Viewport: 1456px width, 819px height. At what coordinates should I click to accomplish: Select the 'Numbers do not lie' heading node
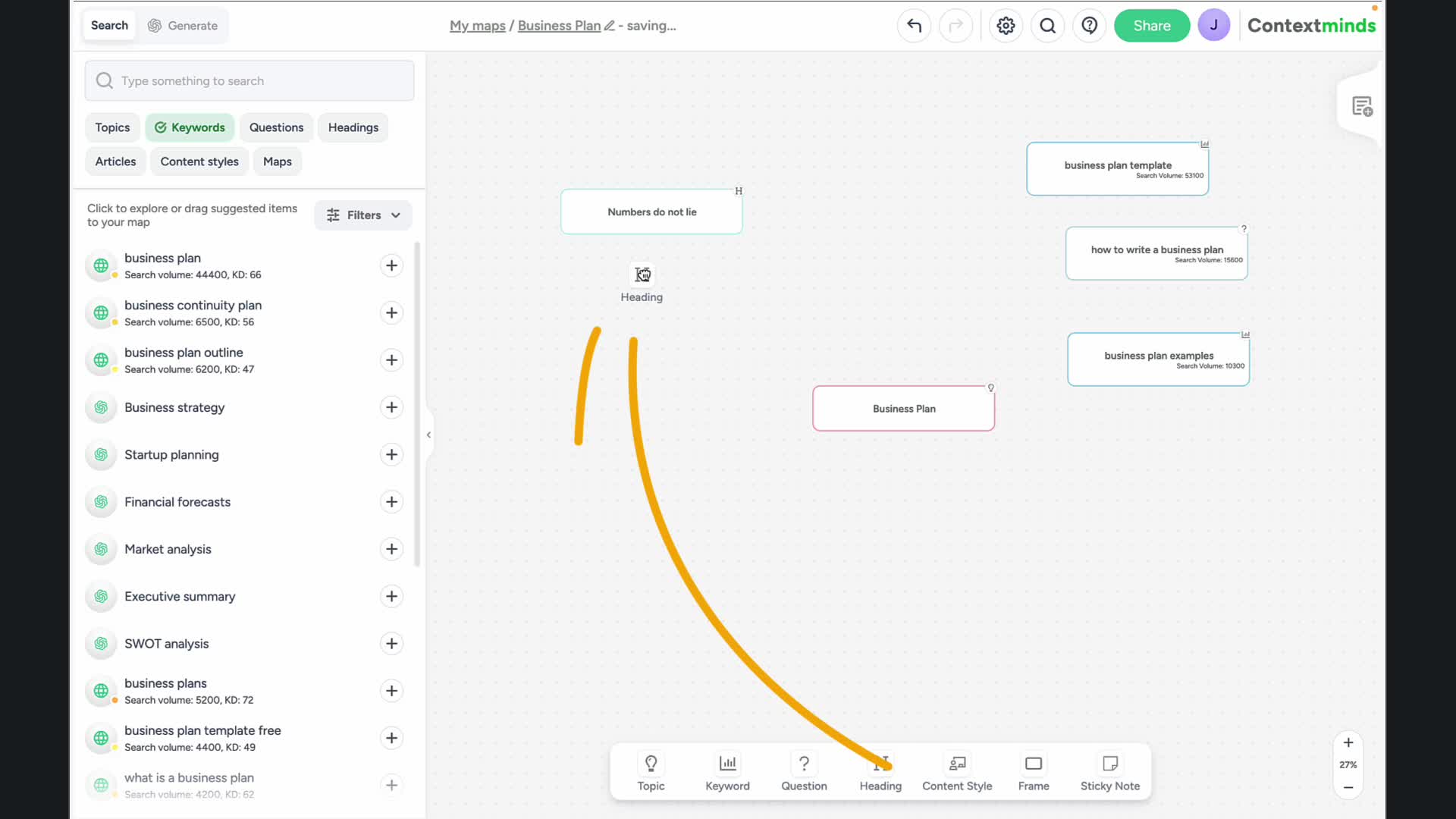point(651,212)
